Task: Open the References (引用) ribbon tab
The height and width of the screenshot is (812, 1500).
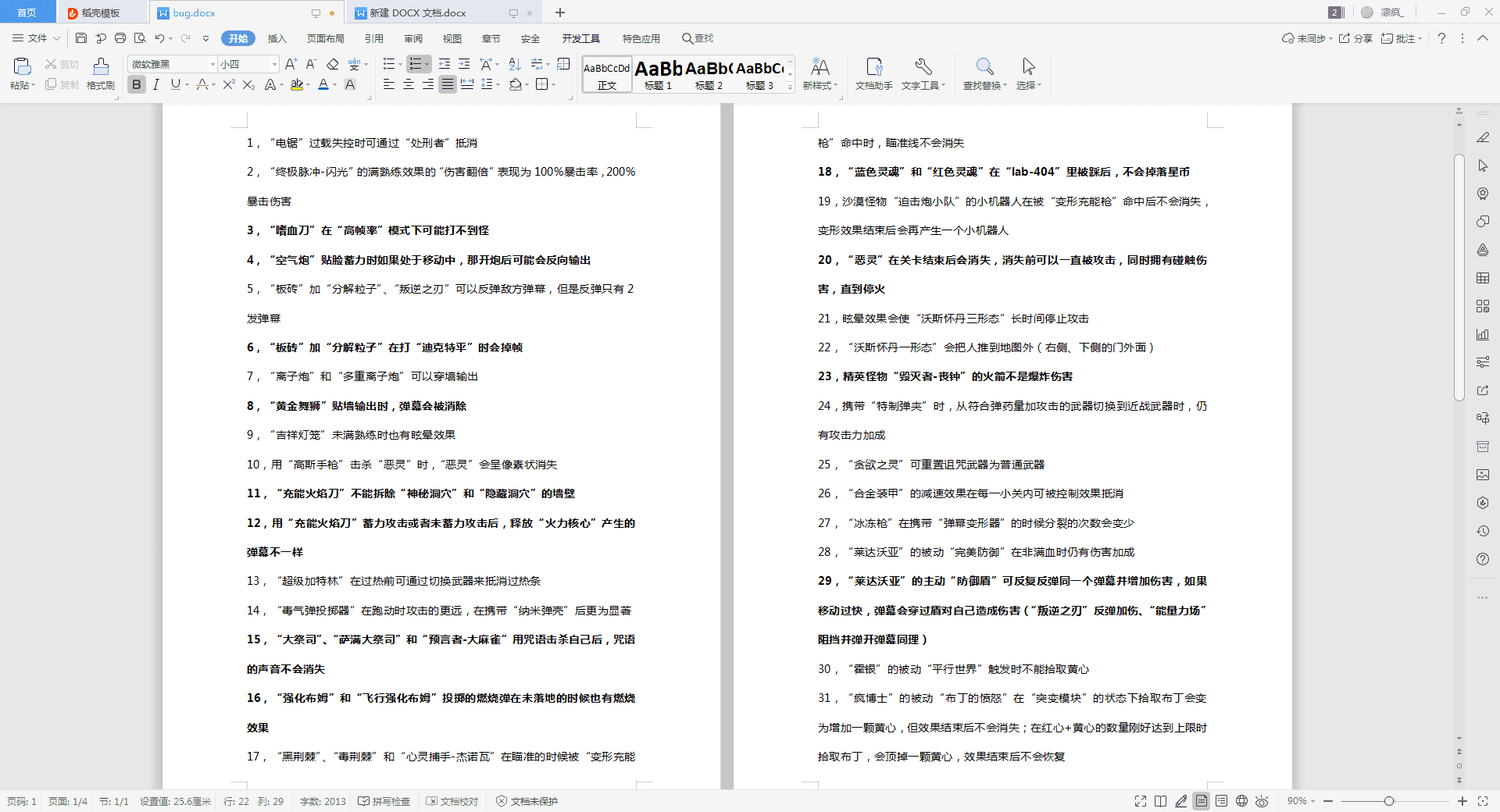Action: (374, 38)
